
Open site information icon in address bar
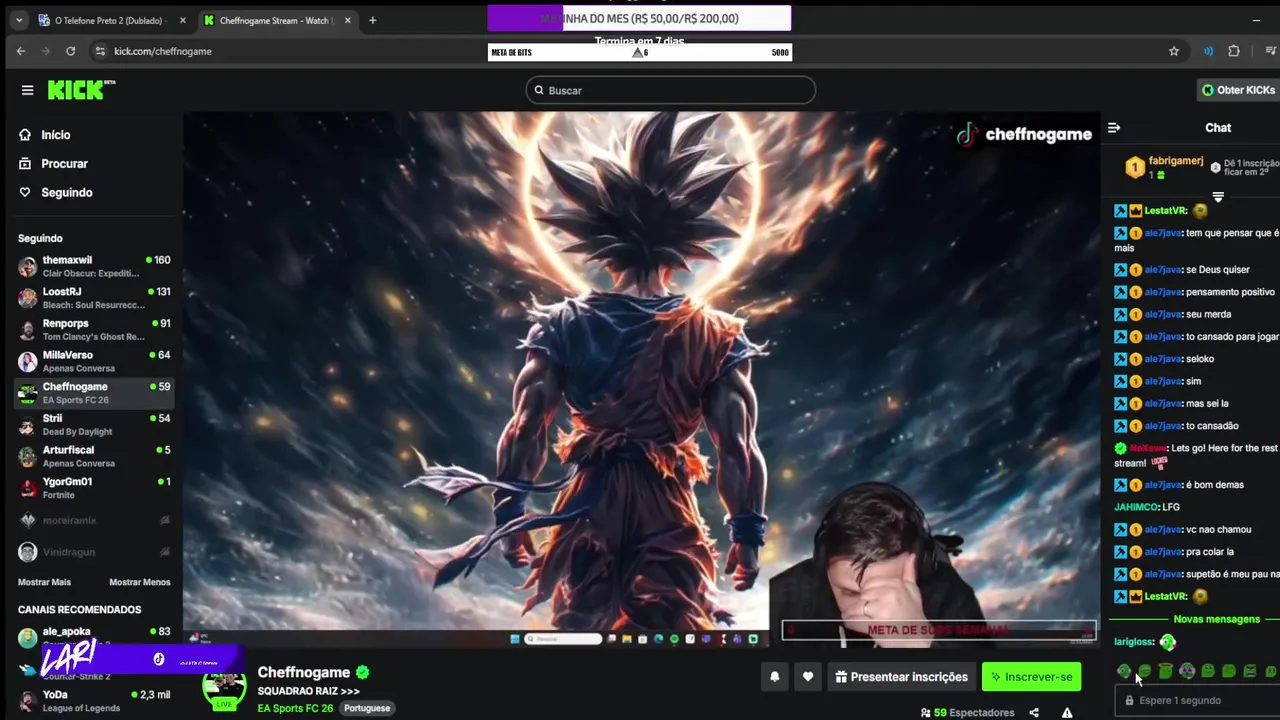point(99,51)
